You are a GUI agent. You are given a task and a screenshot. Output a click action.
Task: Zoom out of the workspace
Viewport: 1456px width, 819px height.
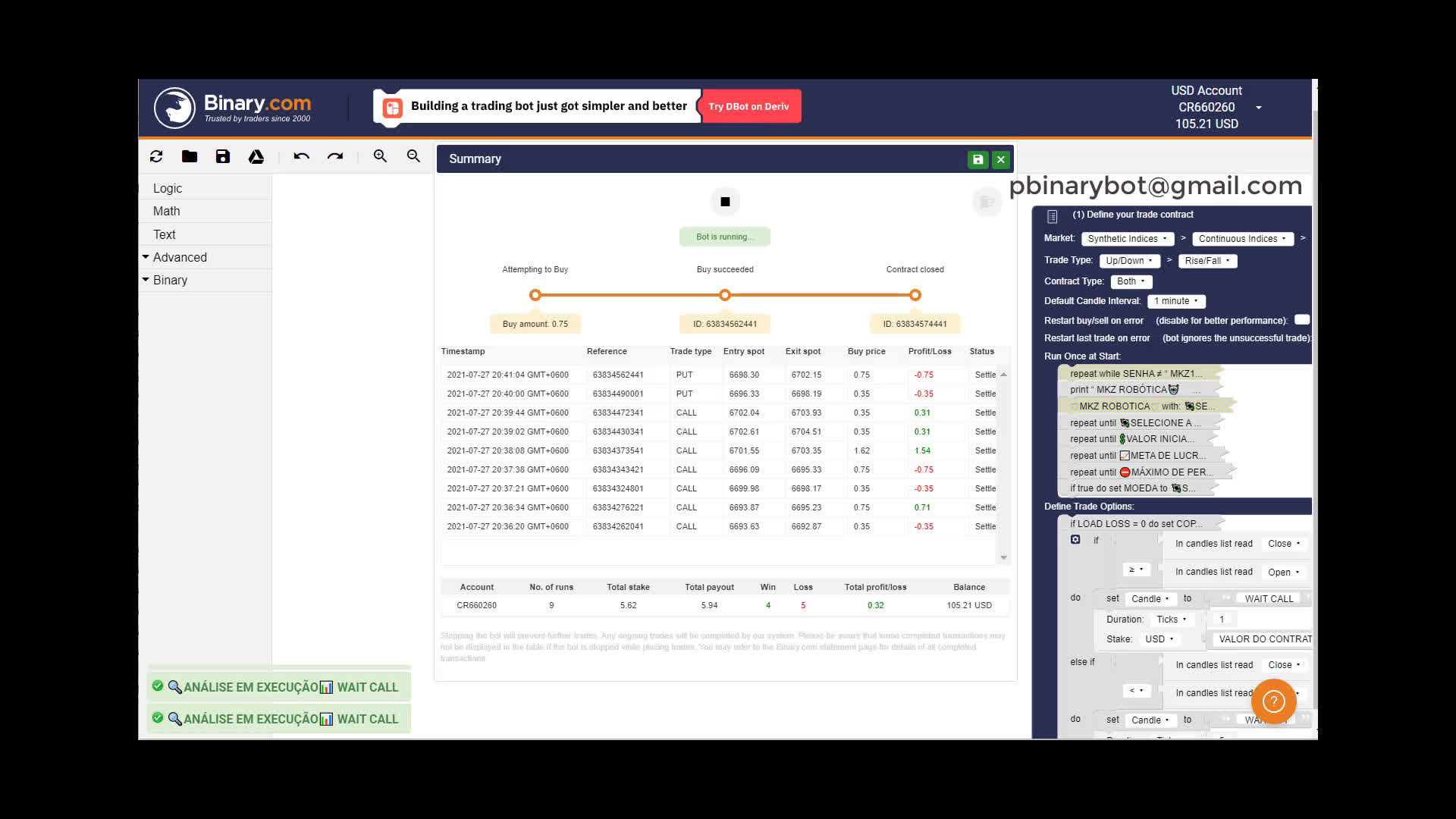[x=413, y=155]
